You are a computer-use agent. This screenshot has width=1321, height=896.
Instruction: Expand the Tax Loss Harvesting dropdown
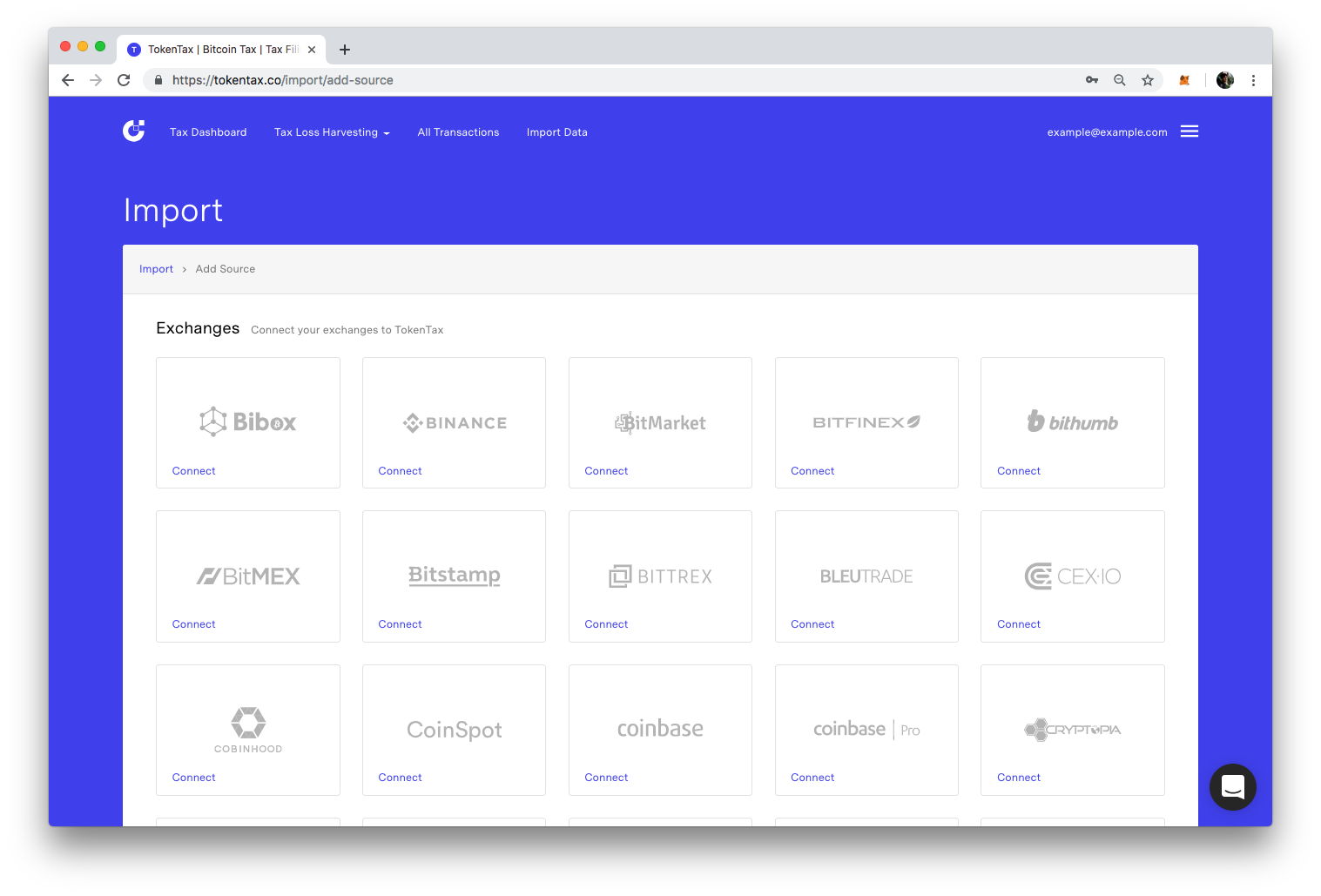(x=332, y=132)
